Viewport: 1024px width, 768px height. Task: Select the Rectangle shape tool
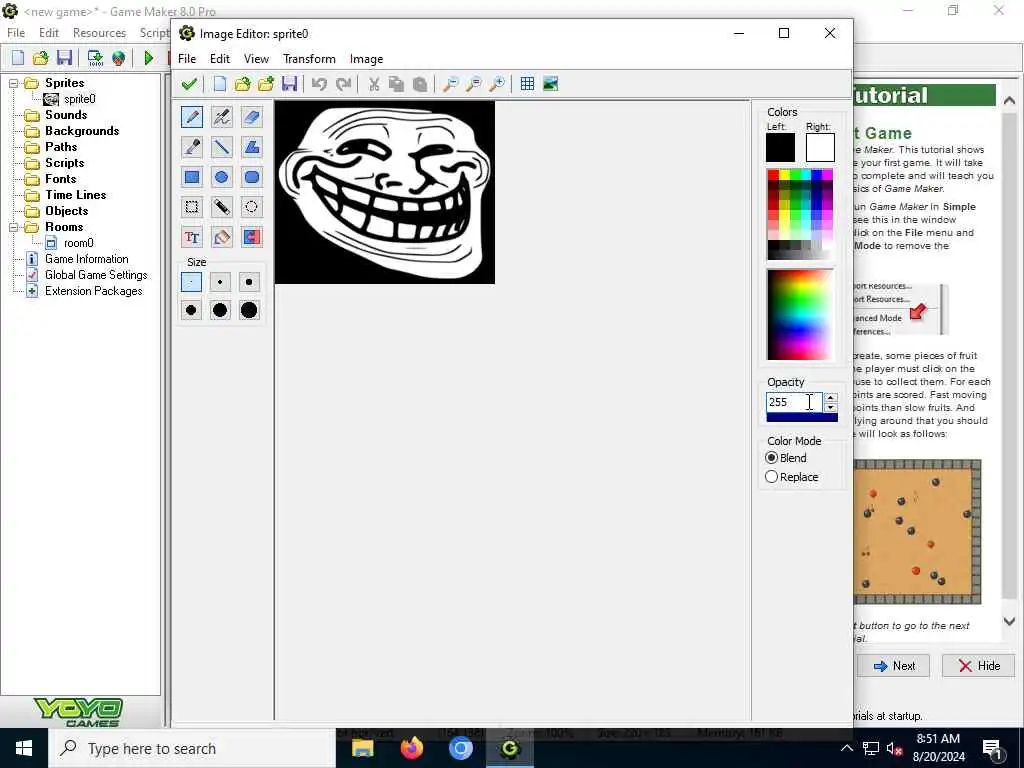[x=192, y=177]
